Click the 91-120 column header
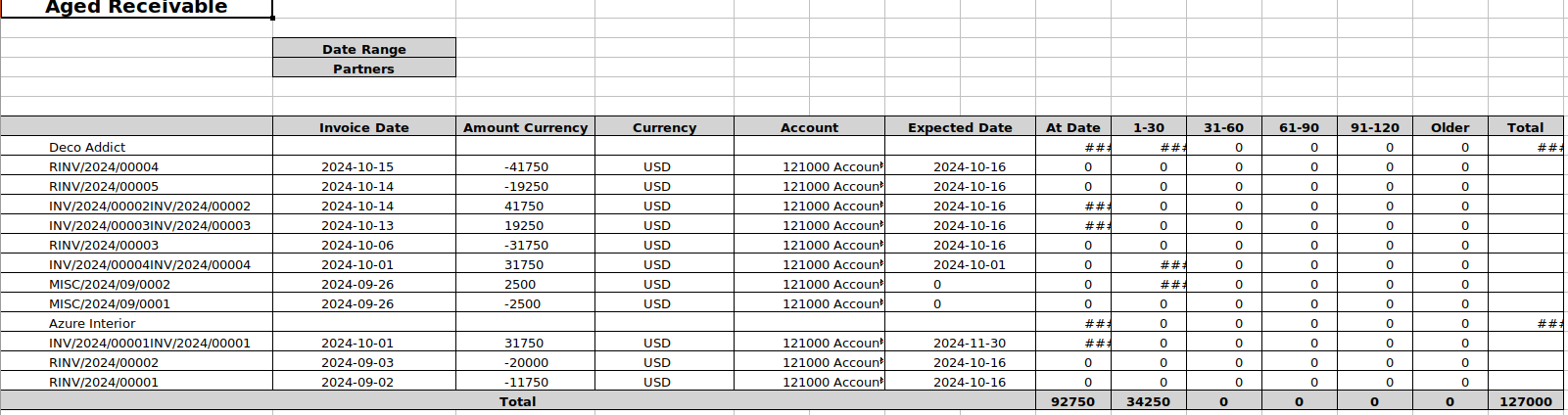1568x415 pixels. tap(1374, 127)
